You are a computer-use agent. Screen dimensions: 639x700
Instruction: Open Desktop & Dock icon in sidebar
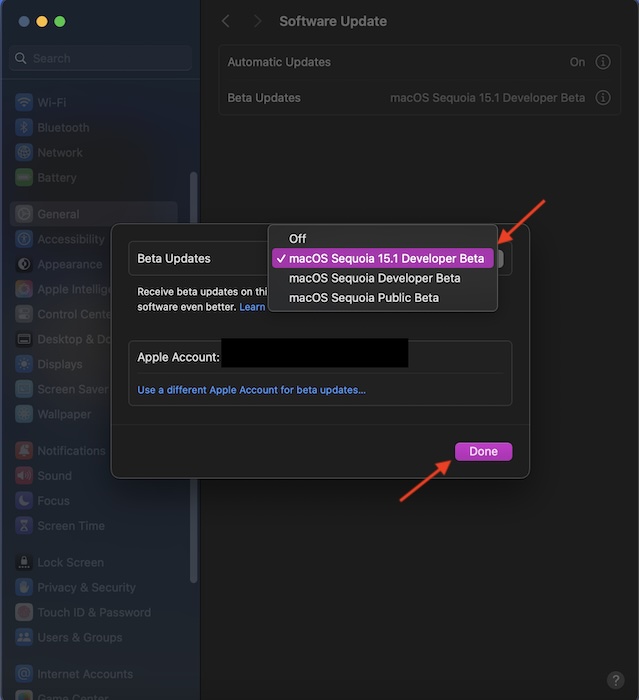24,339
